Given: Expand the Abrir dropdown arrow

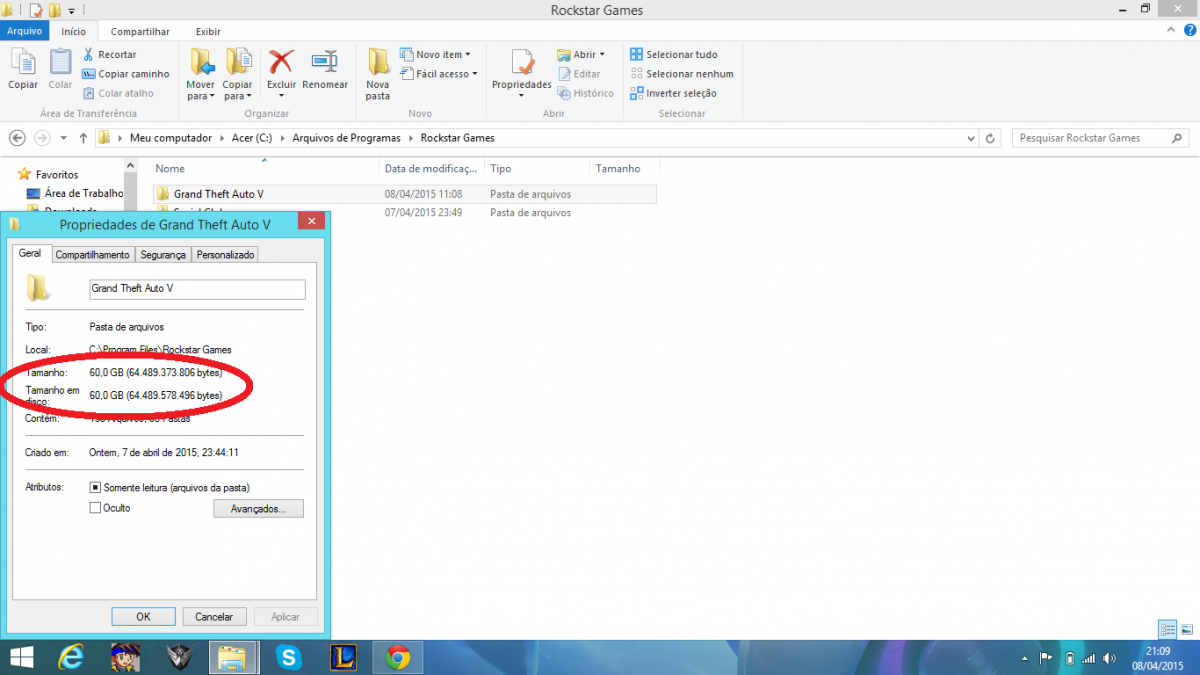Looking at the screenshot, I should [602, 54].
